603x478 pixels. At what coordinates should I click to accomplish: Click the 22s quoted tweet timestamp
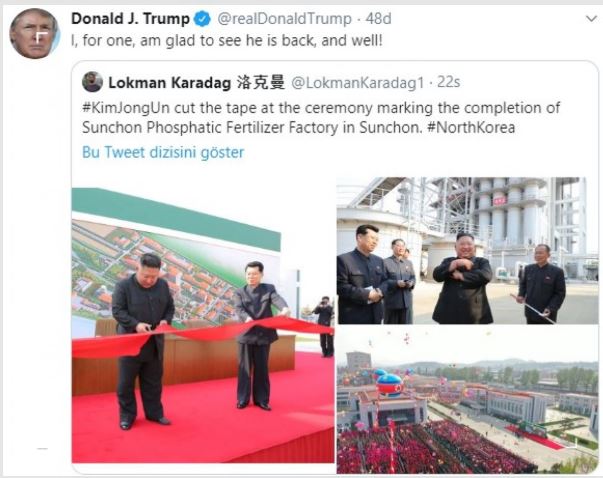tap(448, 82)
